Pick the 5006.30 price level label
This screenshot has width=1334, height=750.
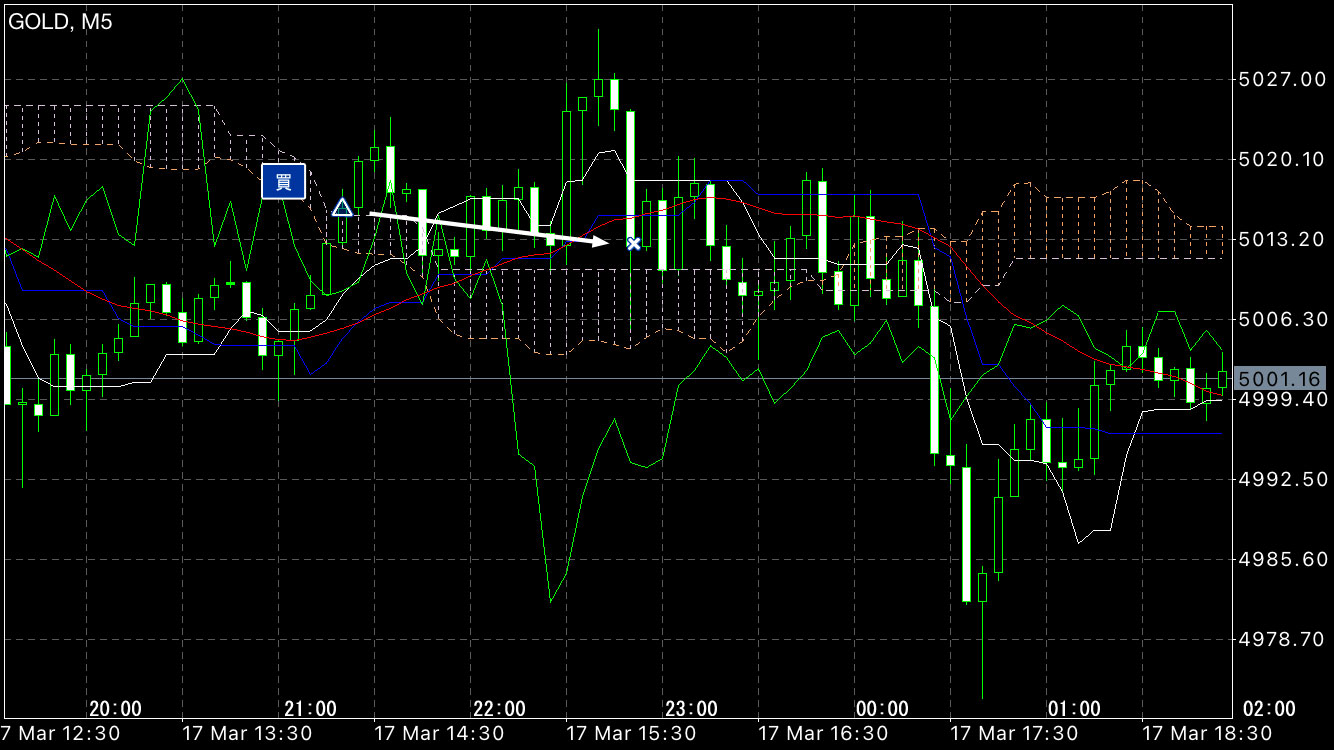(1280, 319)
